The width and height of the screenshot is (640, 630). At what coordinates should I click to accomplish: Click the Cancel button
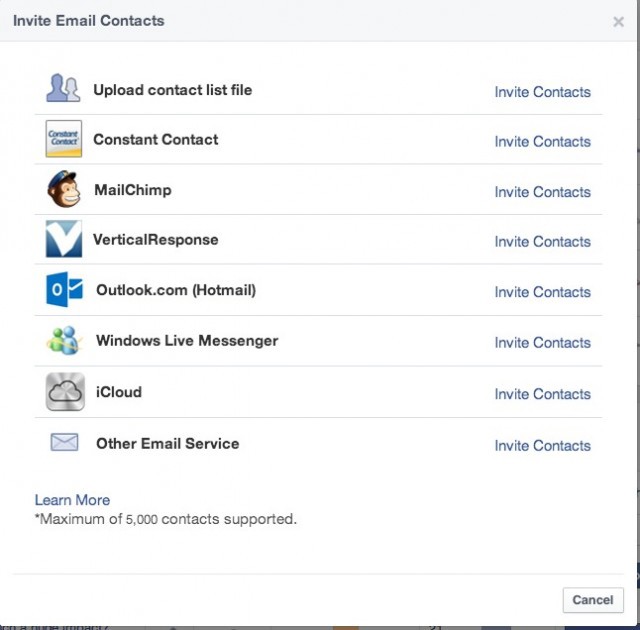593,600
